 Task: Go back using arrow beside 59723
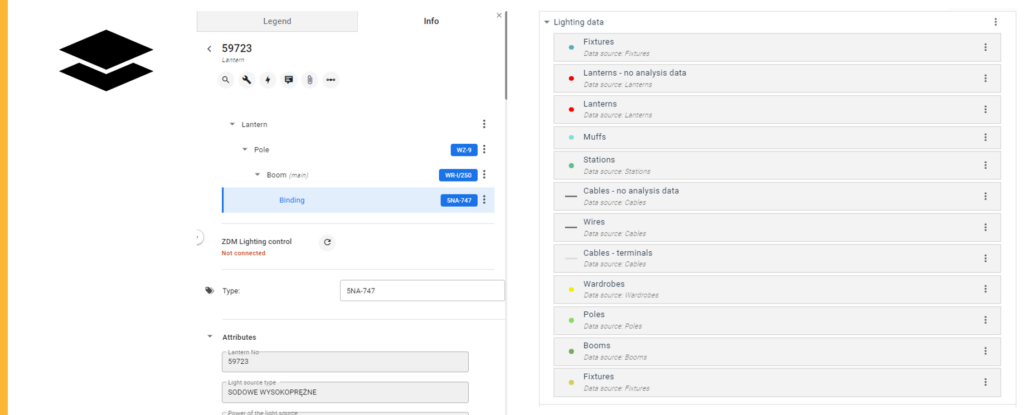(x=208, y=49)
